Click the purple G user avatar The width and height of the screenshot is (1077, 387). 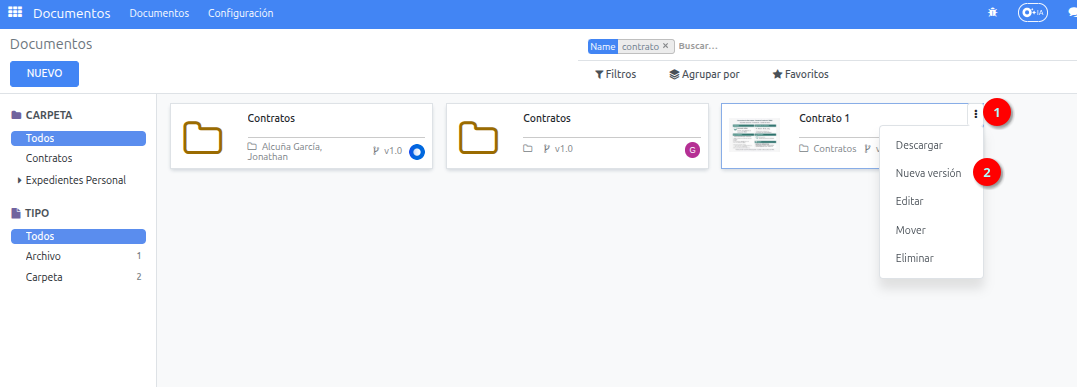click(692, 150)
